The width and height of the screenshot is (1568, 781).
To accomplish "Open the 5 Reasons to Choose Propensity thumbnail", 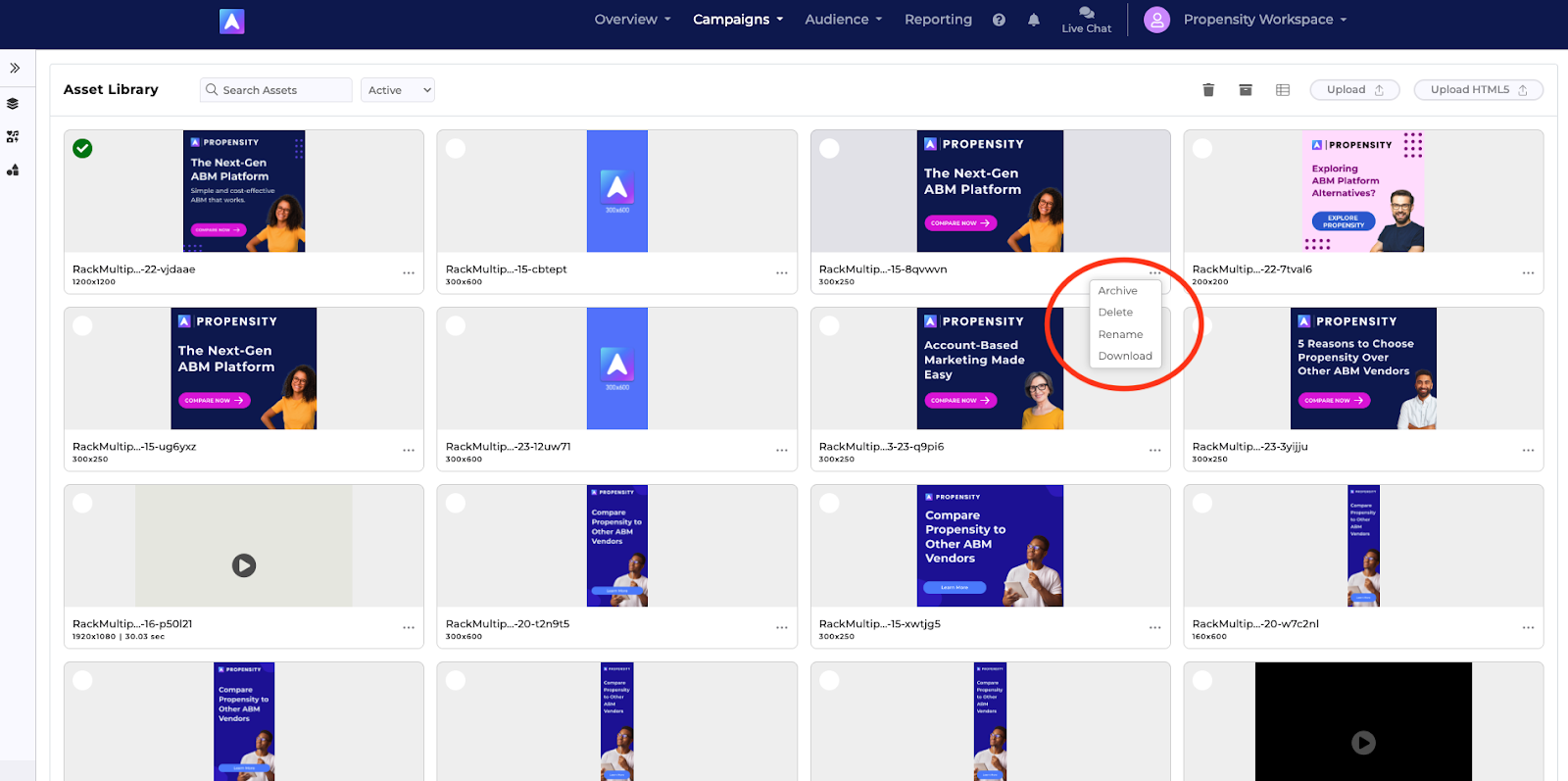I will tap(1363, 368).
